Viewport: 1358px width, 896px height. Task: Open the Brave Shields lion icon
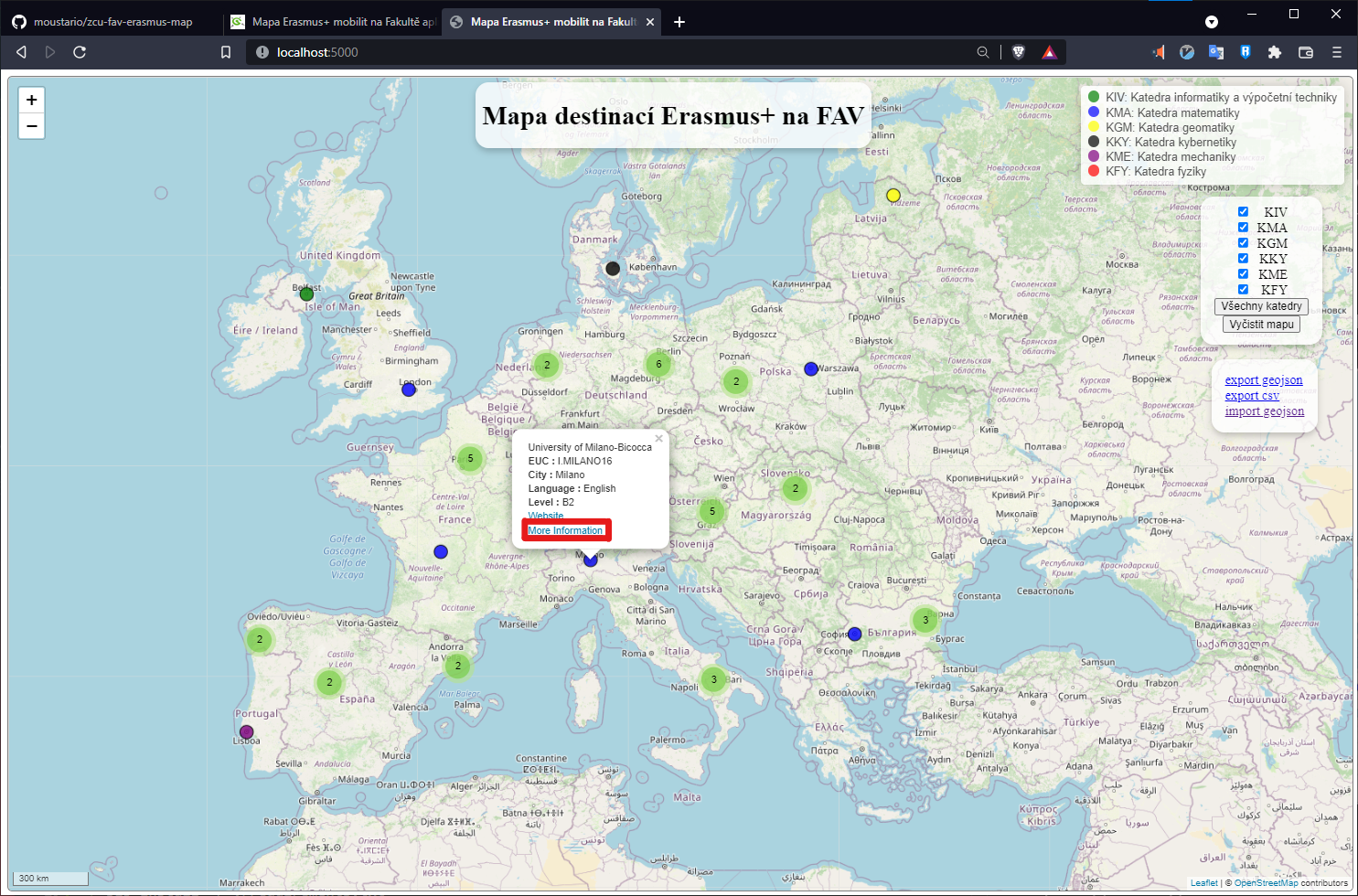click(x=1019, y=52)
